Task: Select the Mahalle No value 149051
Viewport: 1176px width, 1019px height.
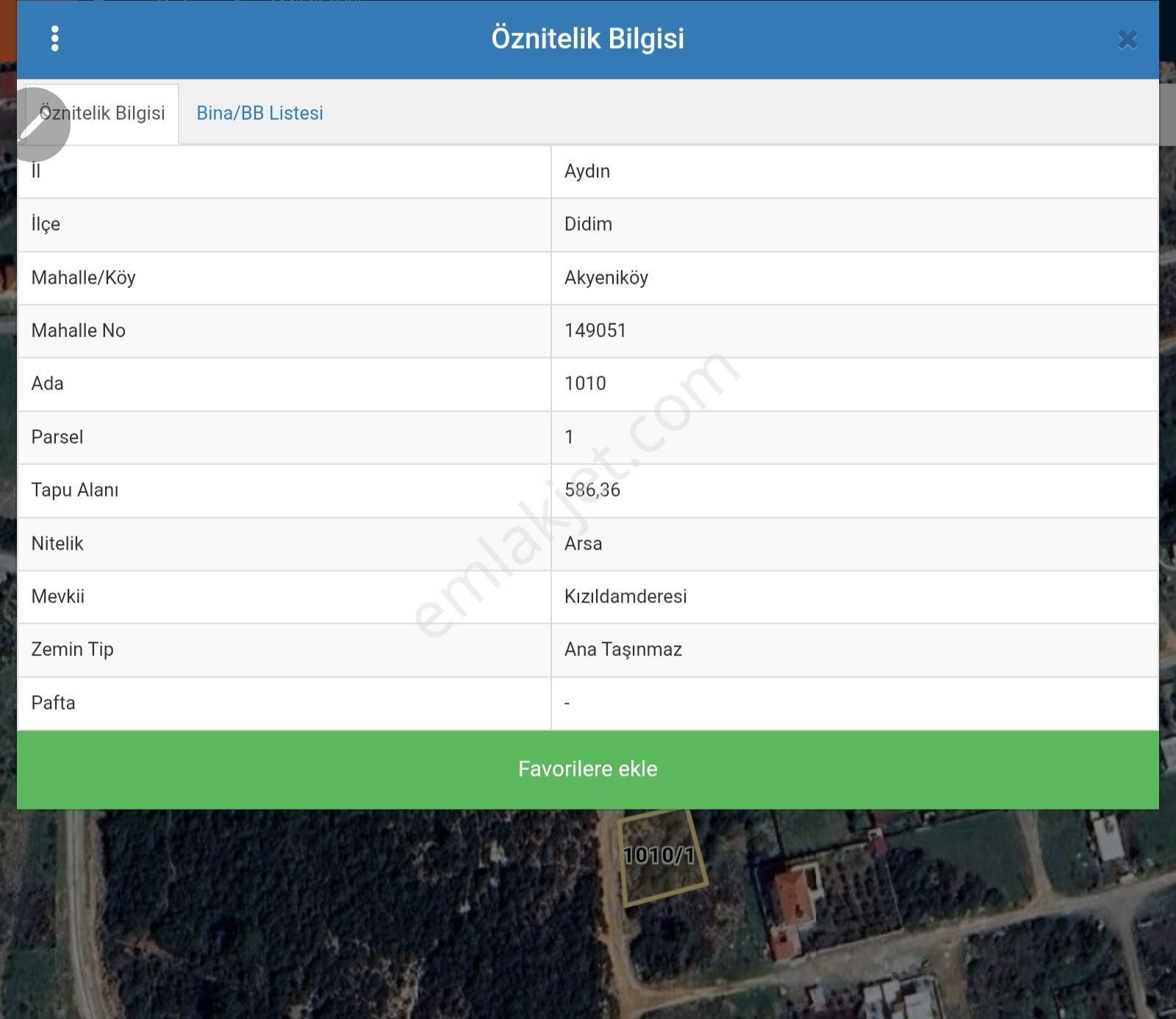Action: pyautogui.click(x=595, y=331)
